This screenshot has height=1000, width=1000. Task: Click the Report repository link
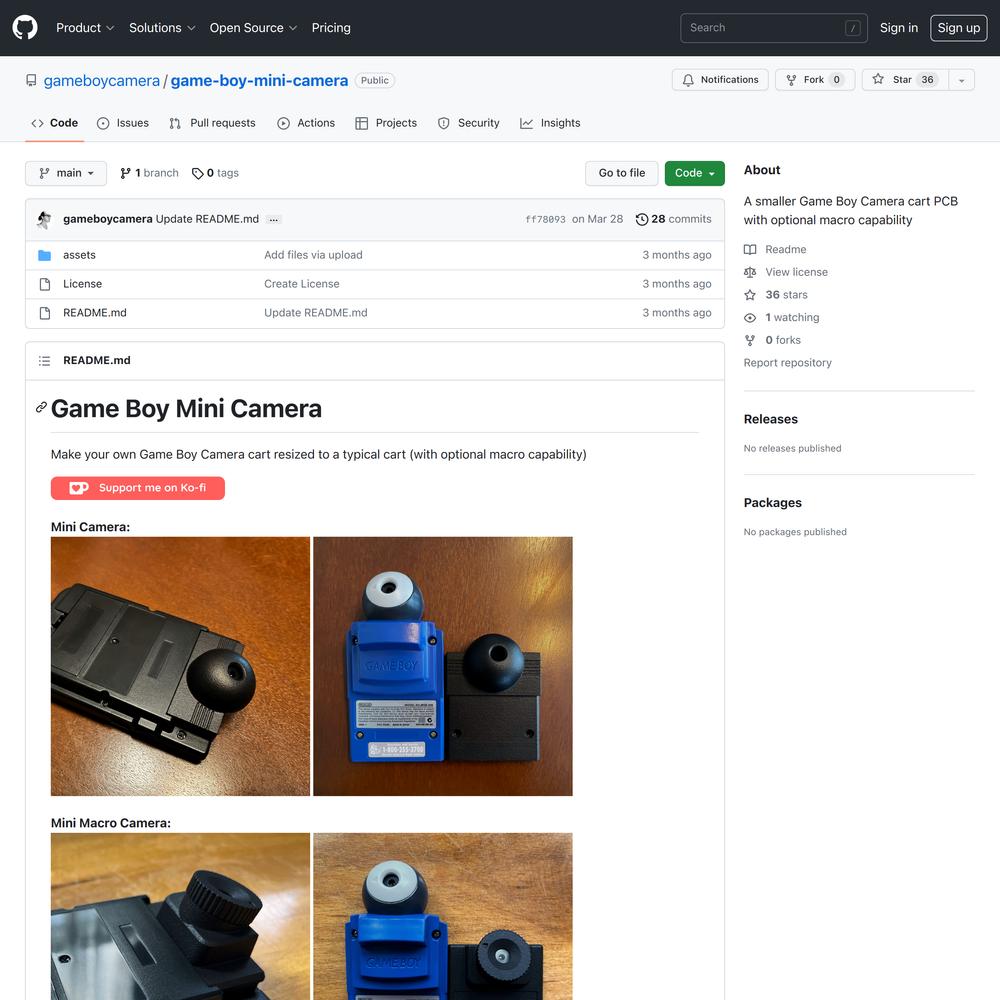coord(788,363)
